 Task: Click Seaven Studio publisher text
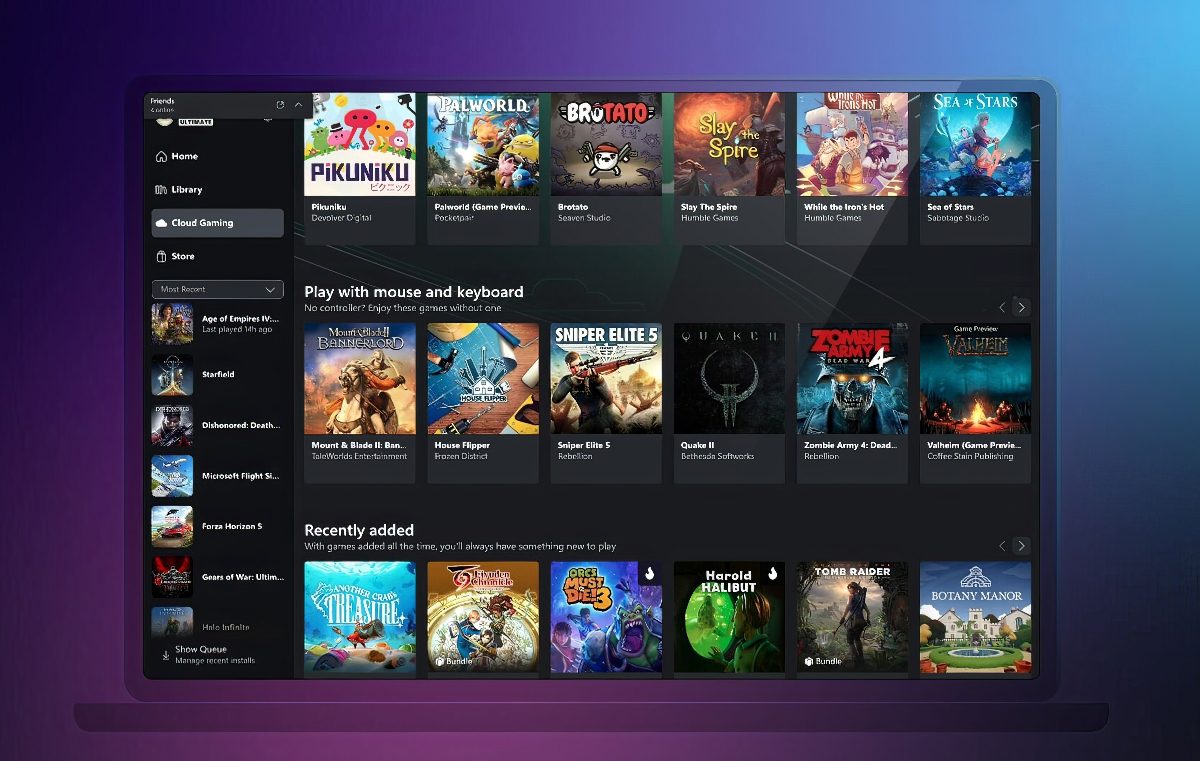pos(584,218)
